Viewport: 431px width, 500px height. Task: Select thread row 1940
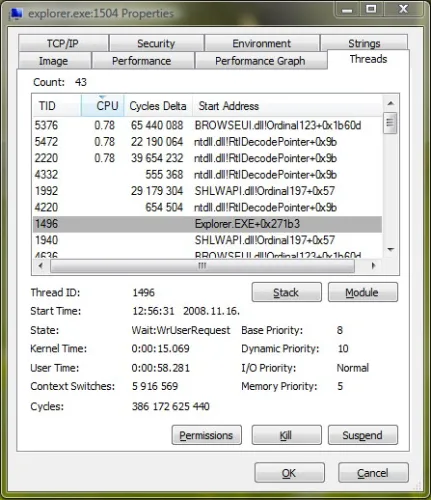(x=207, y=240)
